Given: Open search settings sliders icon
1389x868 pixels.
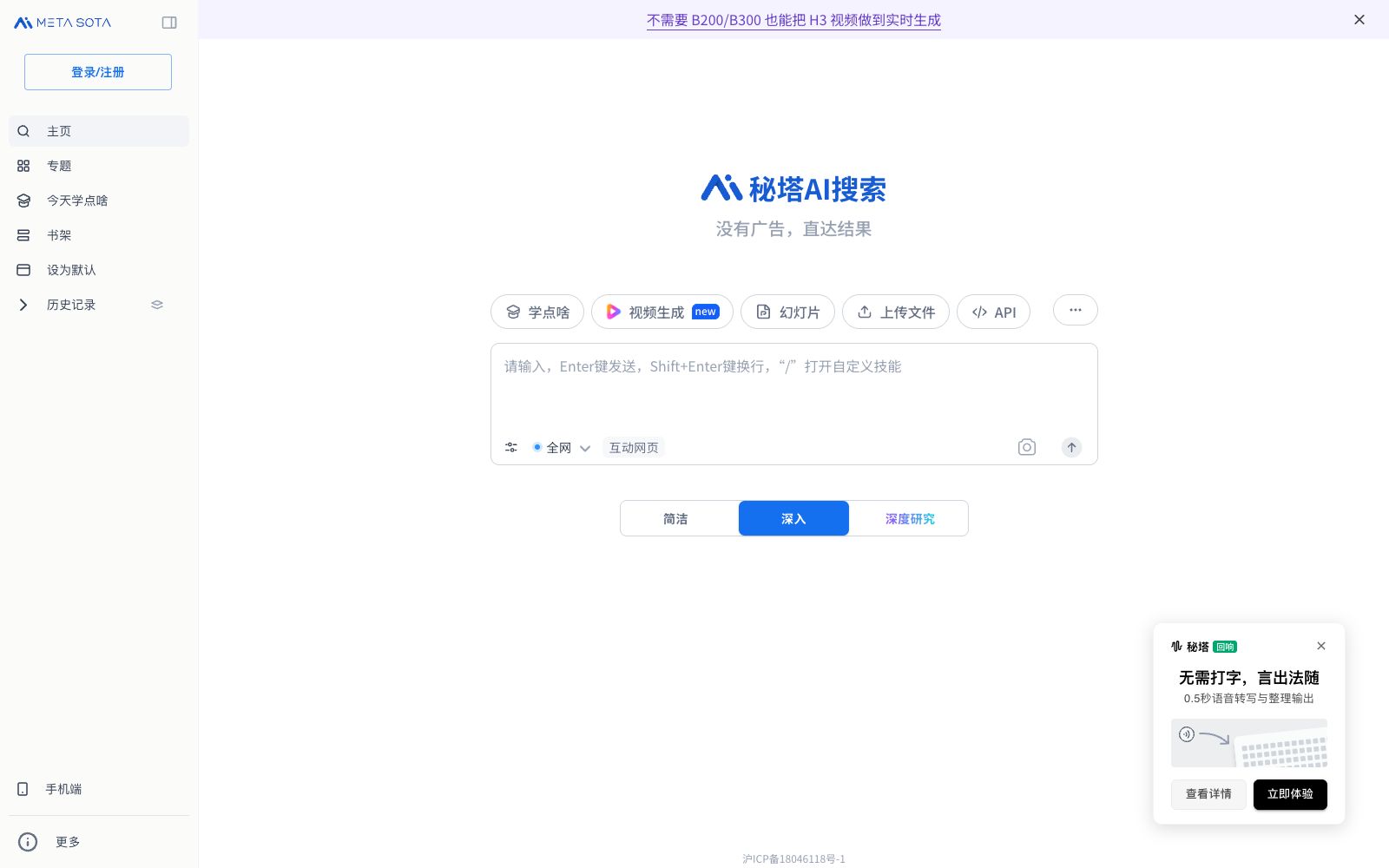Looking at the screenshot, I should coord(511,448).
